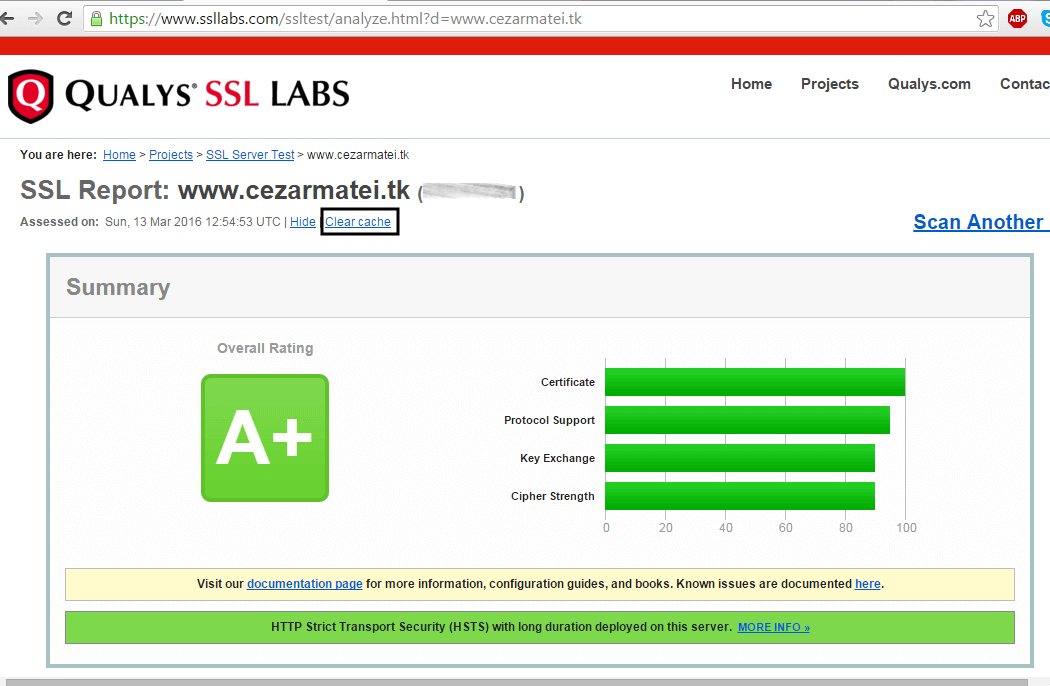Click the Certificate score bar

tap(755, 382)
